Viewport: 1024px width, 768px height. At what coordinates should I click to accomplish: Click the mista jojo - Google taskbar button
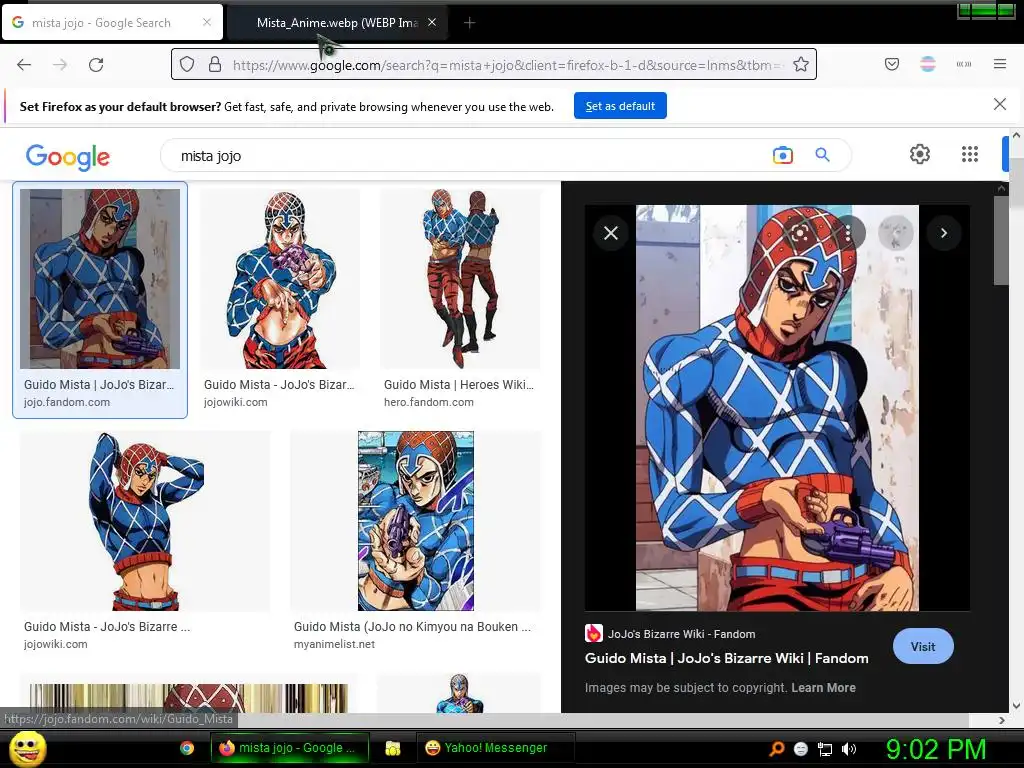[289, 748]
